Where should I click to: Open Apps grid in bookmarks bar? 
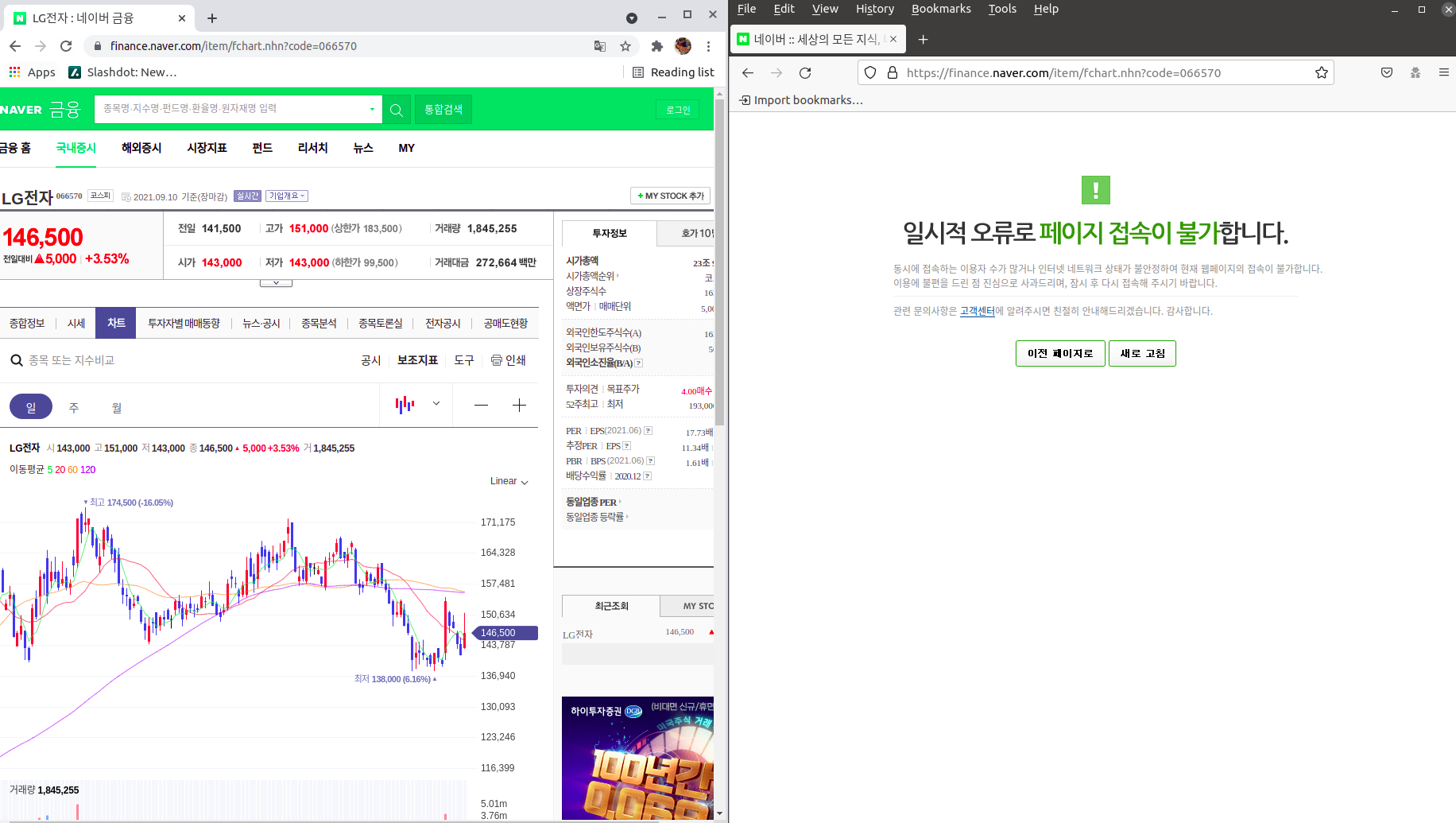pyautogui.click(x=32, y=72)
